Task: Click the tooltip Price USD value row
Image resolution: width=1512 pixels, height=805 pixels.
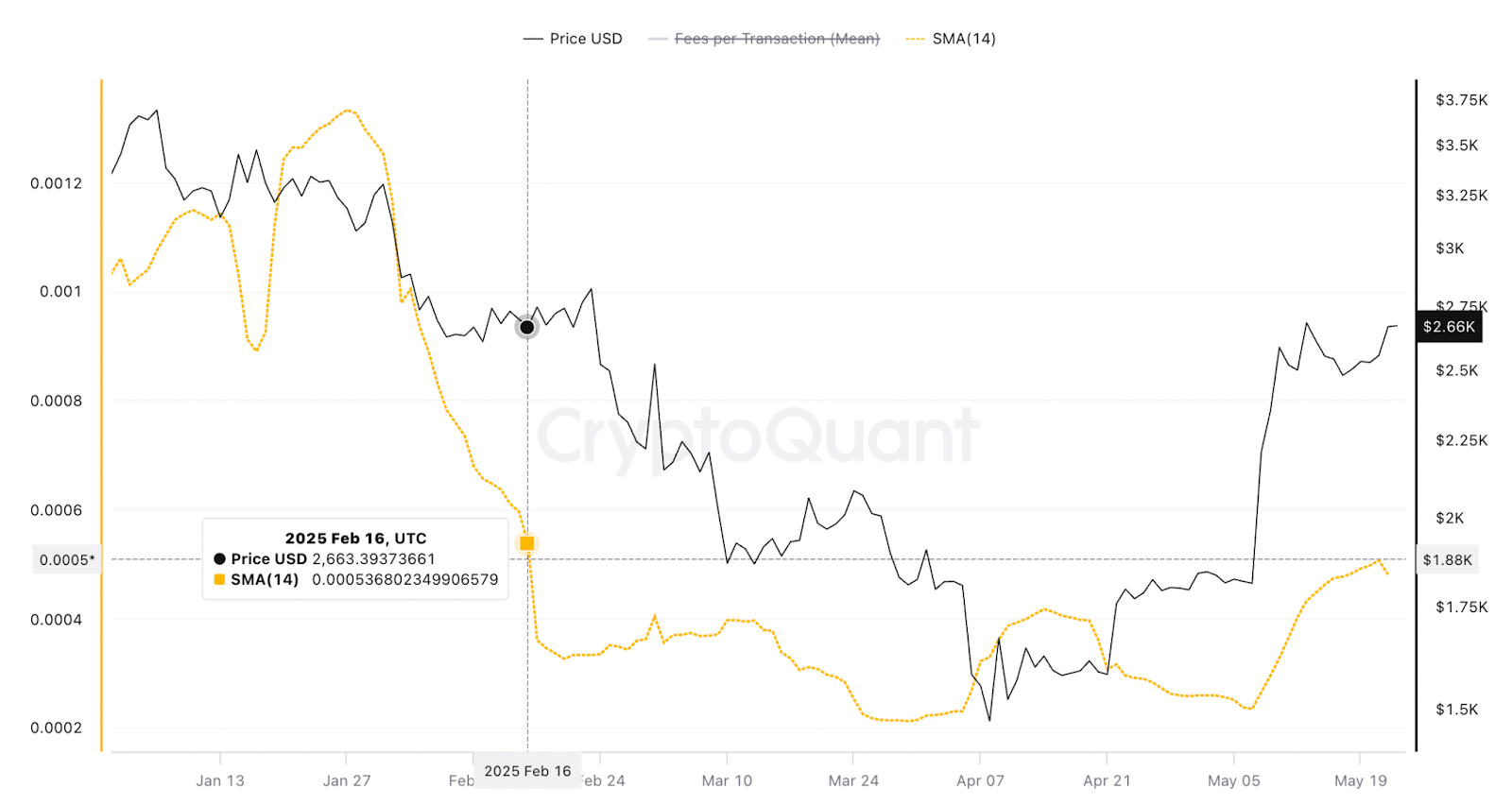Action: pos(324,559)
